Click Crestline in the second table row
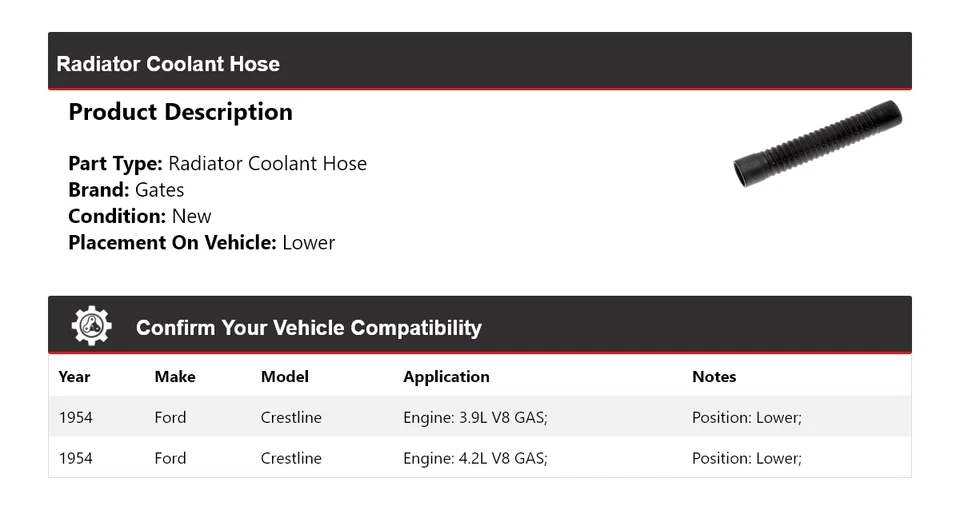This screenshot has width=960, height=510. point(291,458)
